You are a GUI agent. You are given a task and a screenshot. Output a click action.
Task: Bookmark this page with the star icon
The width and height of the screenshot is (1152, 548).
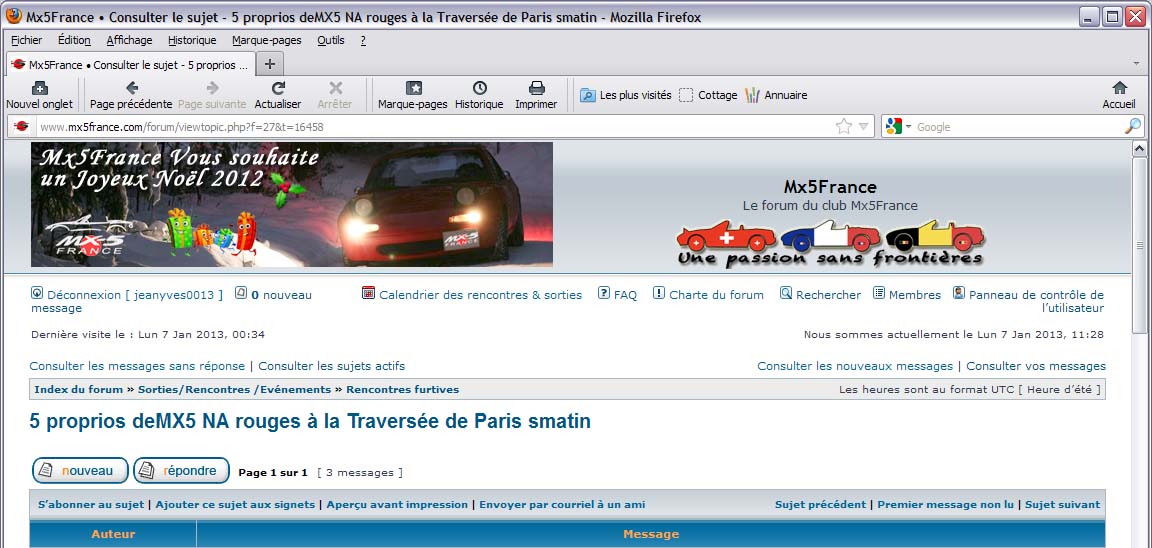pyautogui.click(x=843, y=126)
